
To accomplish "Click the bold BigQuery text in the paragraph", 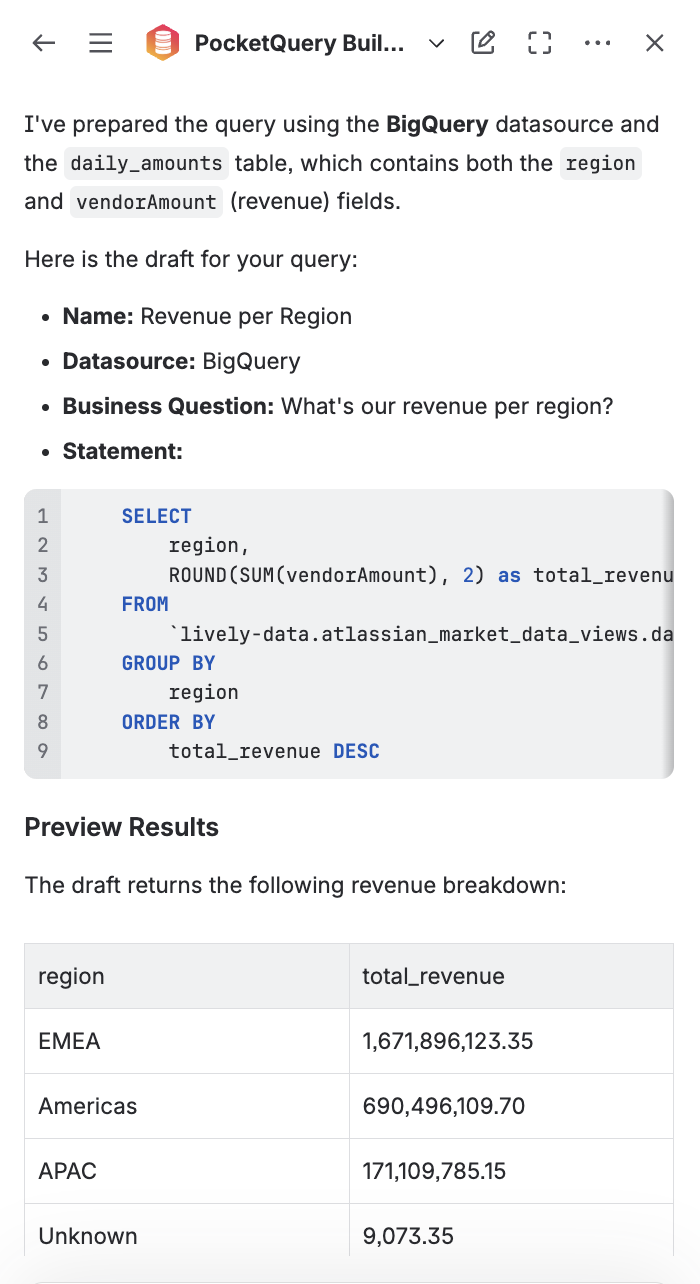I will (x=437, y=125).
